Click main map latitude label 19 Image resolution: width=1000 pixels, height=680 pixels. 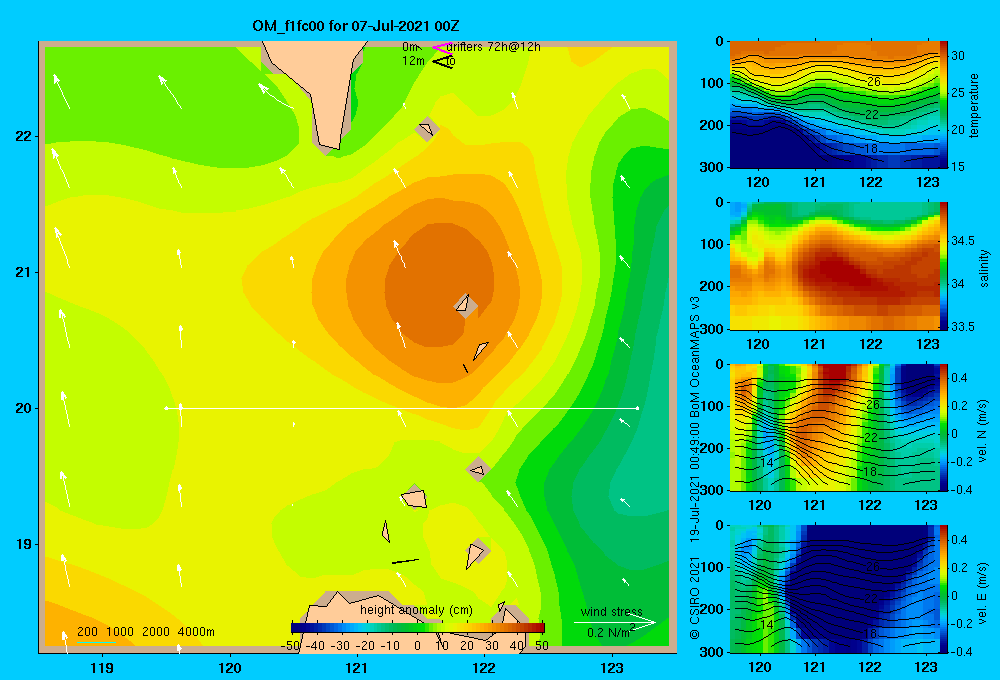[23, 544]
